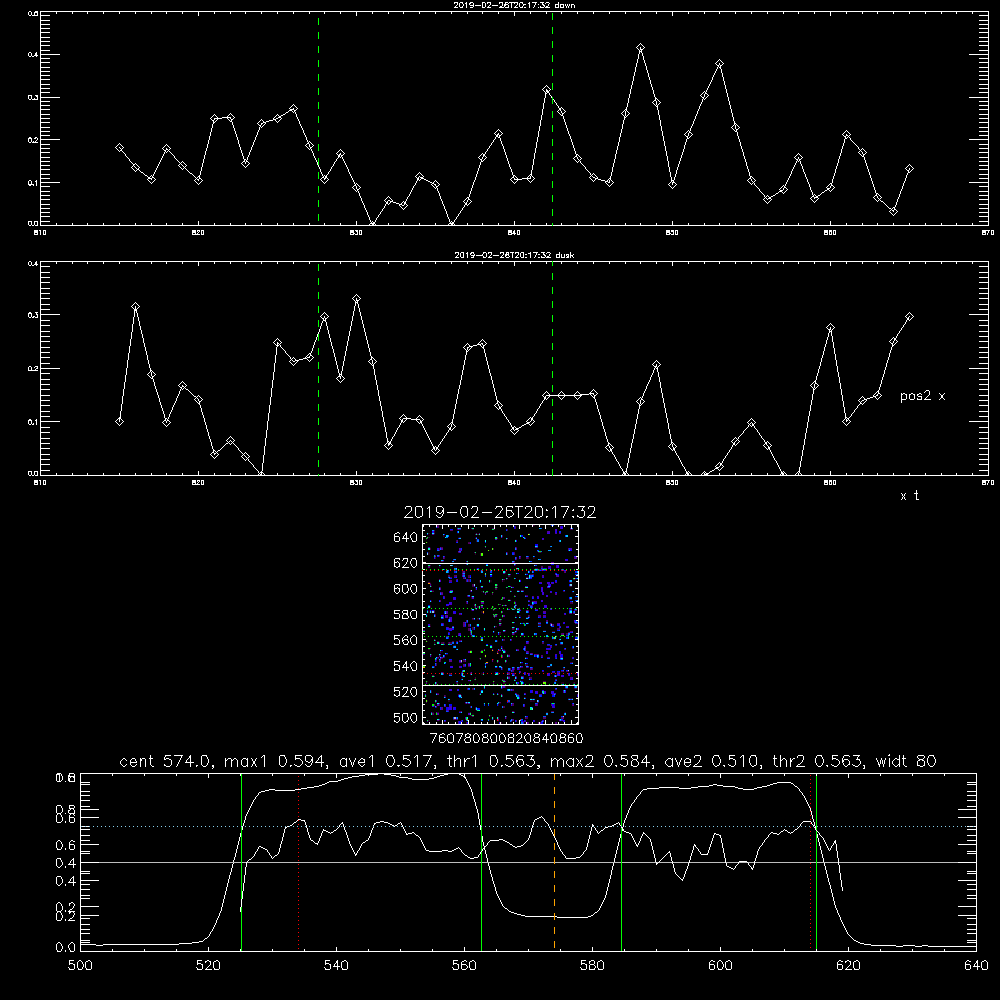Click the "2019-02-26T20:17:32 dawn" plot title
The height and width of the screenshot is (1000, 1000).
514,5
